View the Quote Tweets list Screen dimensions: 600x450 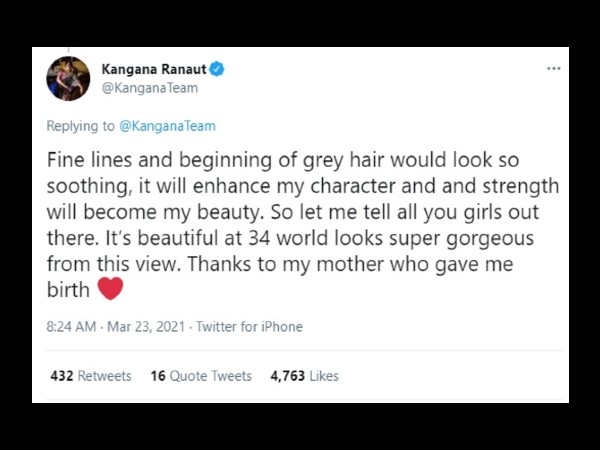tap(201, 376)
